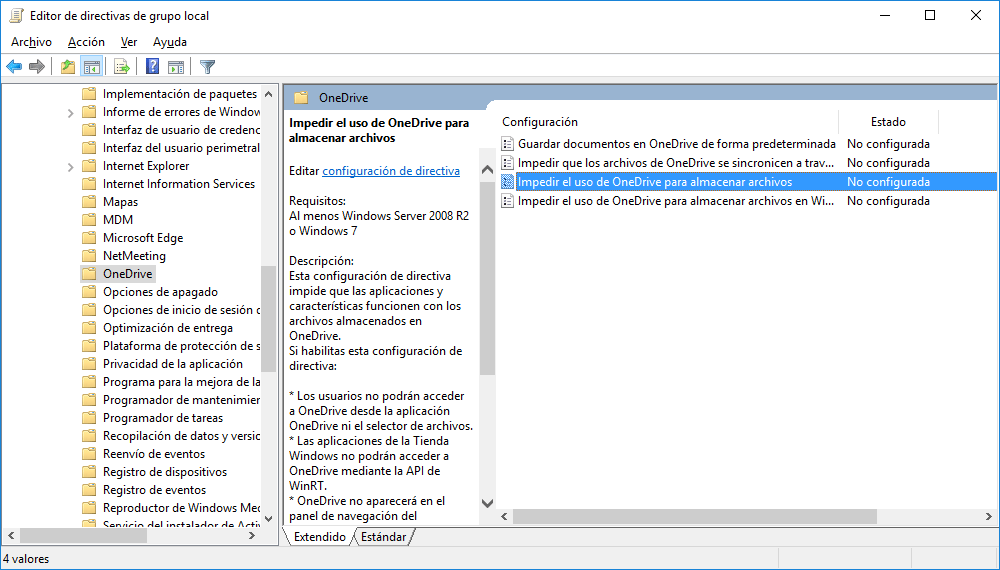Expand the Internet Explorer tree node

click(x=70, y=167)
